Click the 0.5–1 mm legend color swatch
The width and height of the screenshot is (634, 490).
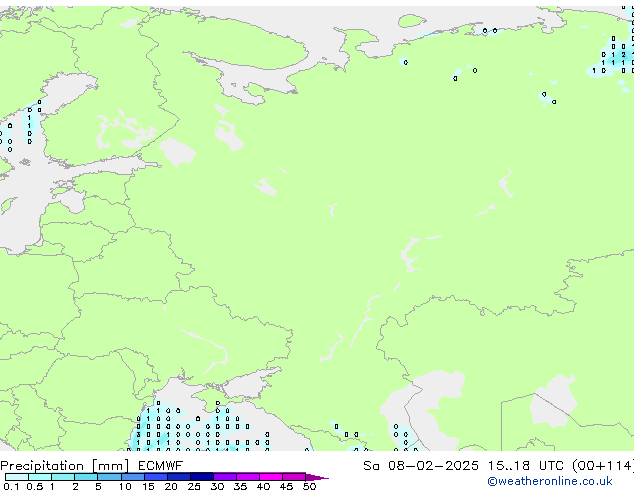click(x=40, y=477)
